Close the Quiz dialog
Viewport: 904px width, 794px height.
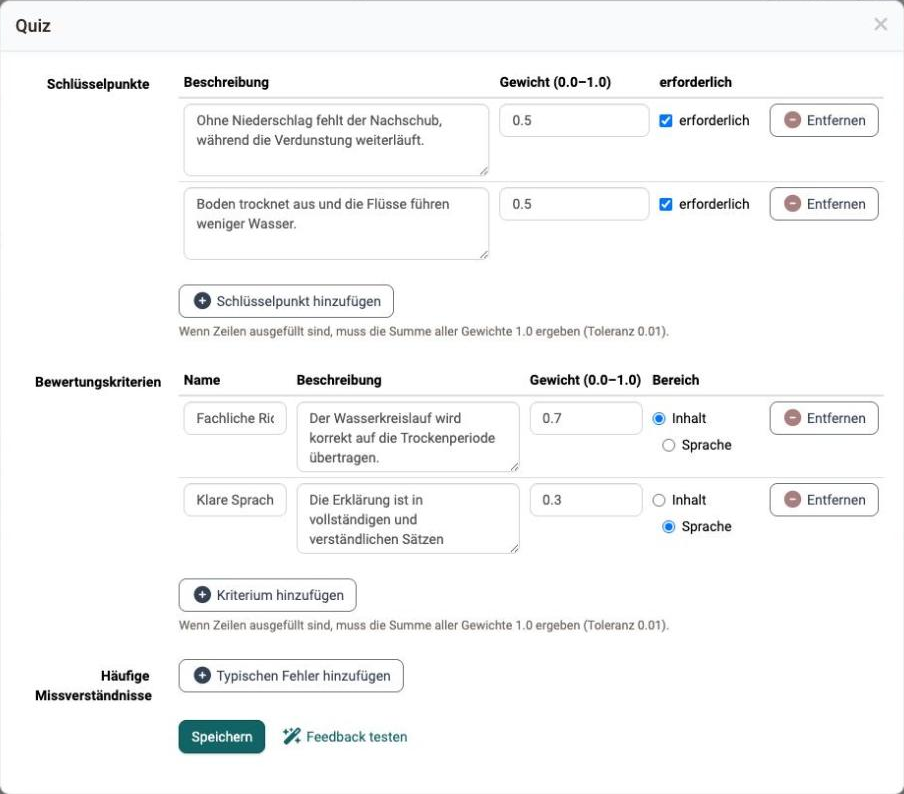[x=880, y=24]
